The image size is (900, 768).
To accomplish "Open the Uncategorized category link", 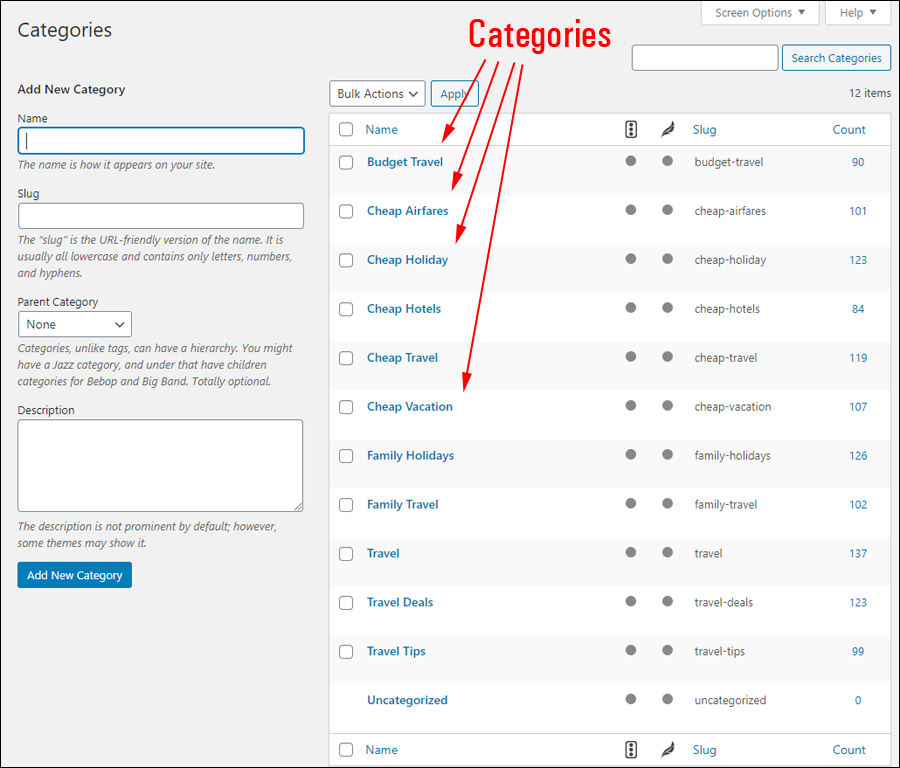I will click(x=407, y=700).
